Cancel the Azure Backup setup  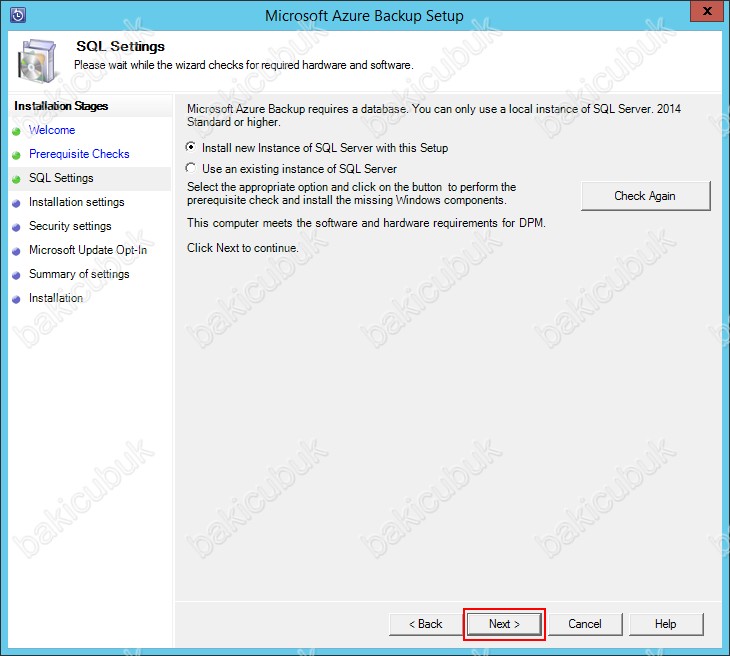coord(585,624)
